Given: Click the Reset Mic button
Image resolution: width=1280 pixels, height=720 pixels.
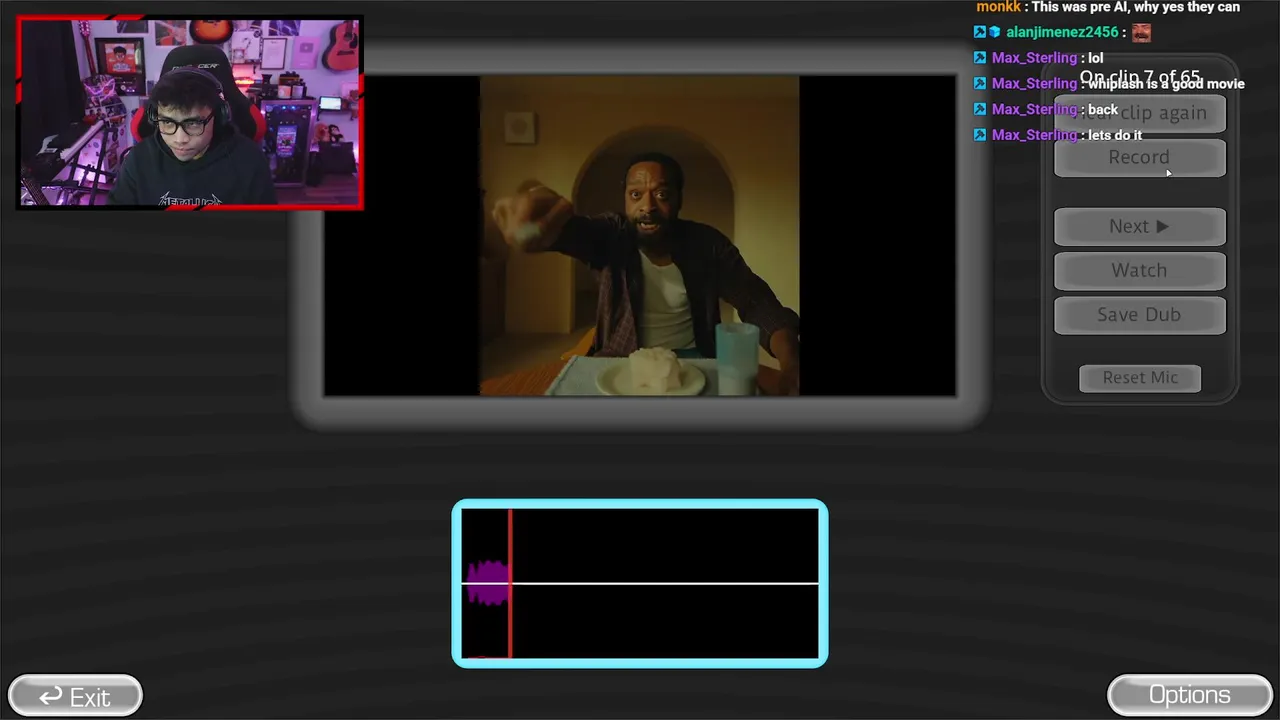Looking at the screenshot, I should (x=1140, y=378).
